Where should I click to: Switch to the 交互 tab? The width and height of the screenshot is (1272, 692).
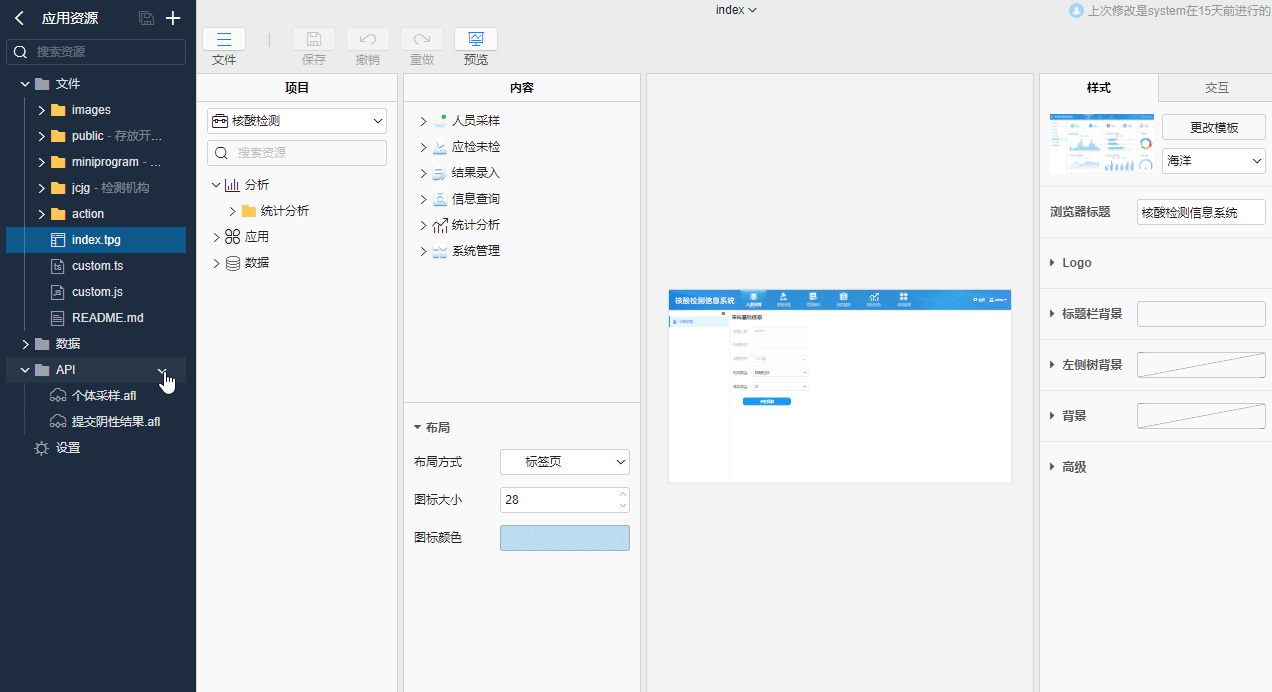click(1215, 88)
